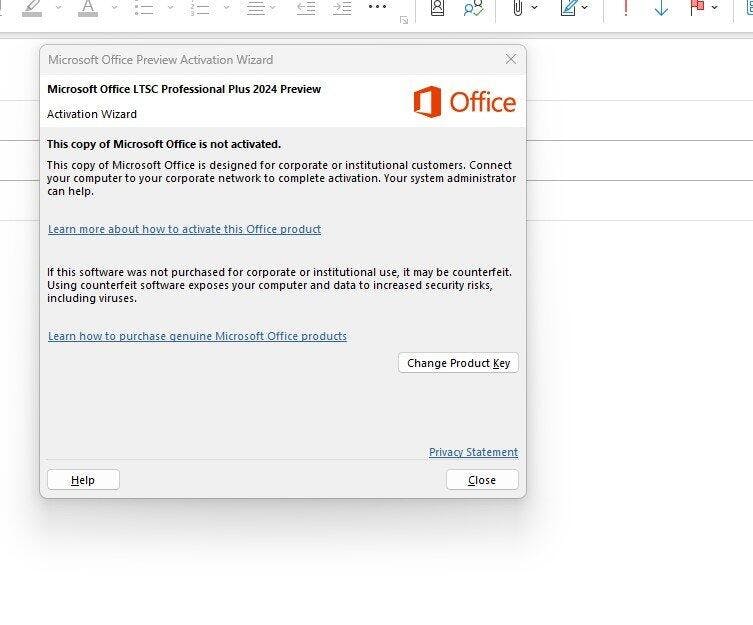Open the Privacy Statement link
The height and width of the screenshot is (625, 753).
(x=473, y=452)
